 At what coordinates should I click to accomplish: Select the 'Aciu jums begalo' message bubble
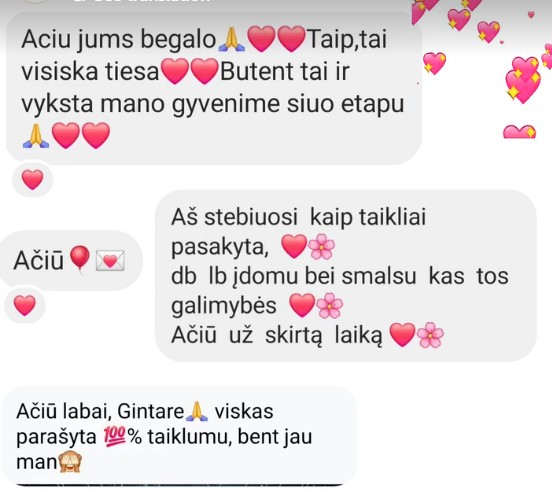[214, 89]
